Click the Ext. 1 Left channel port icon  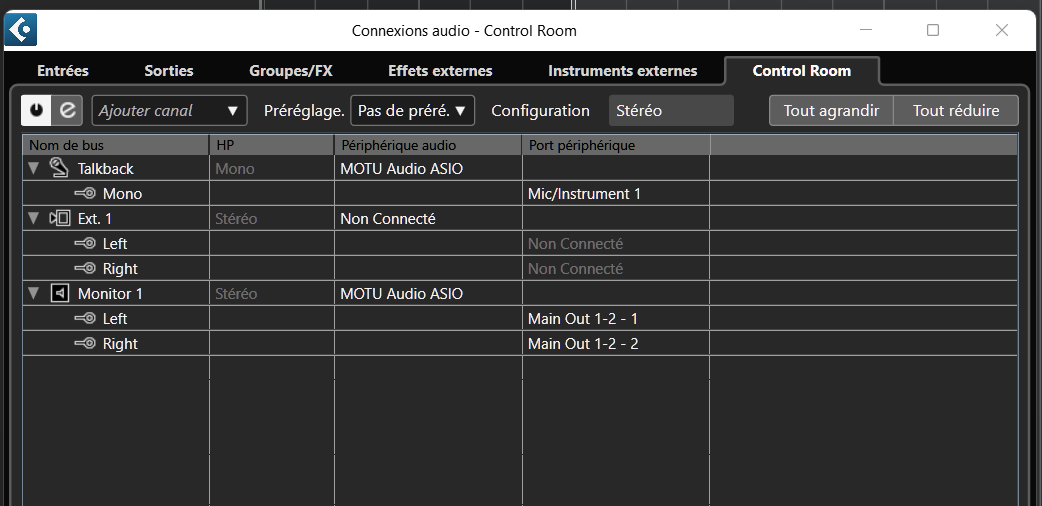click(x=85, y=244)
